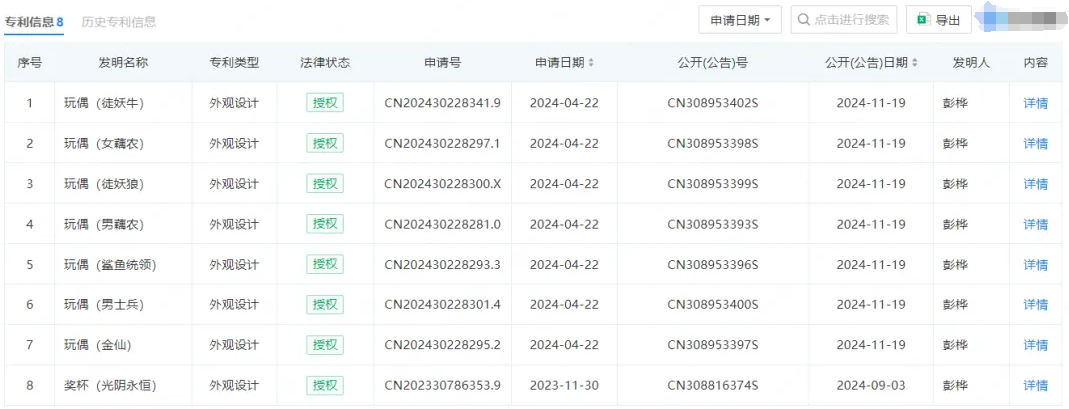The height and width of the screenshot is (409, 1069).
Task: Click the 授权 tag in the 玩偶（鲨鱼统领）row
Action: [325, 264]
